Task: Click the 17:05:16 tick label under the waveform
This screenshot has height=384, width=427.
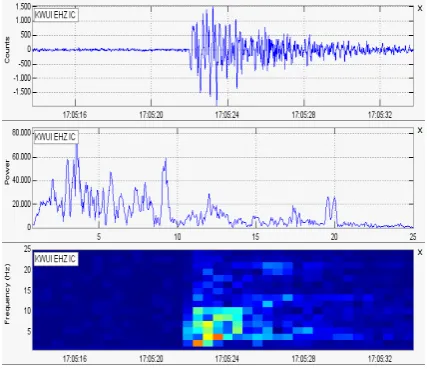Action: point(75,115)
